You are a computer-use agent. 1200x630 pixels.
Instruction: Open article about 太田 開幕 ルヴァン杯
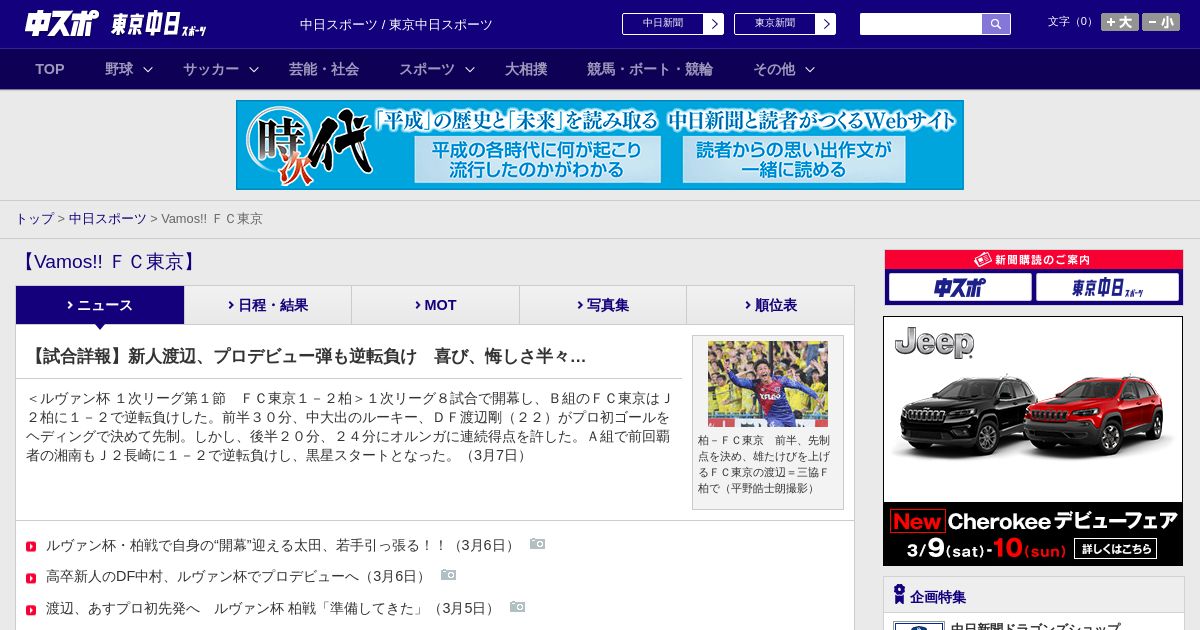click(282, 545)
